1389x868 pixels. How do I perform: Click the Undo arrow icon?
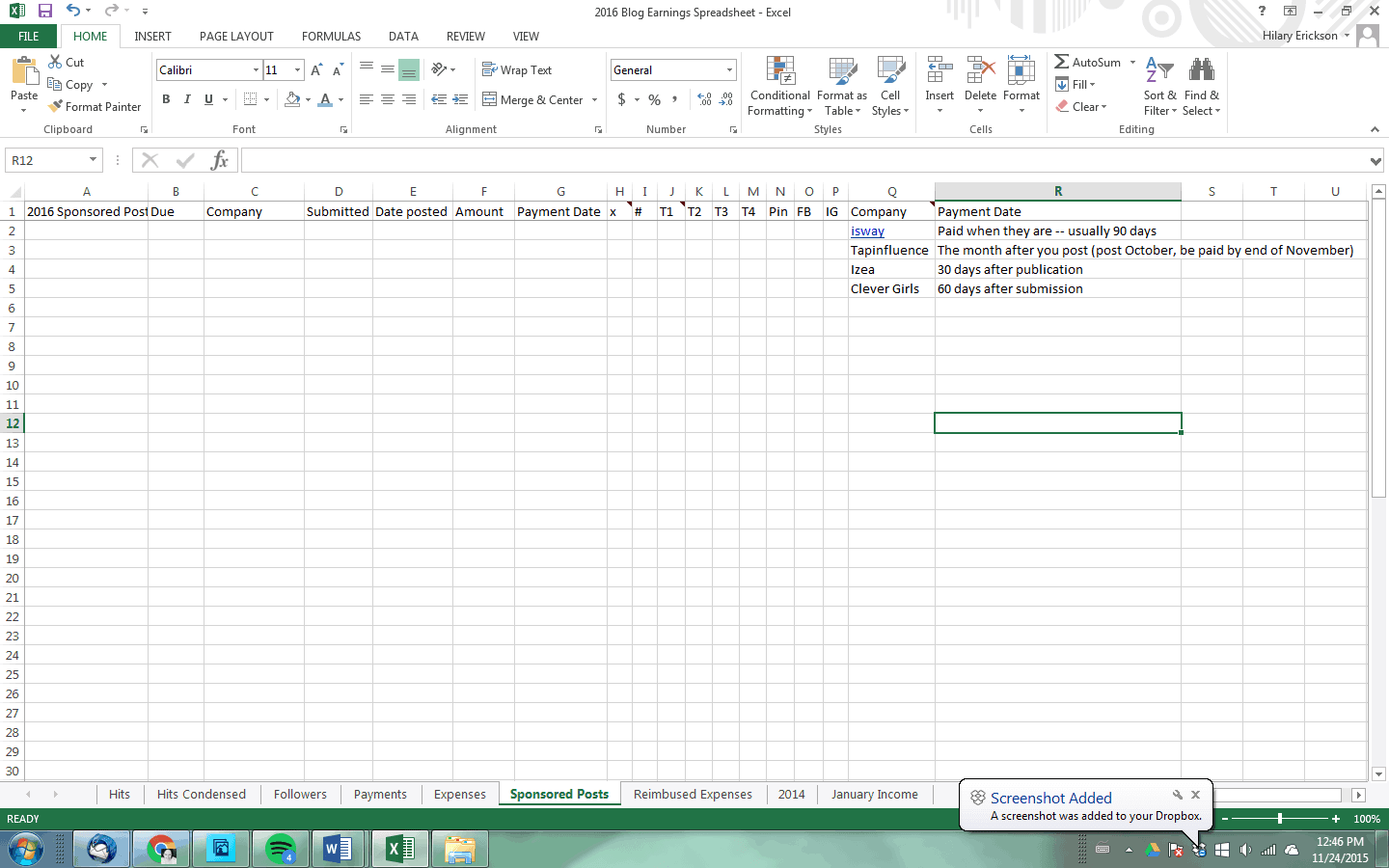tap(73, 11)
